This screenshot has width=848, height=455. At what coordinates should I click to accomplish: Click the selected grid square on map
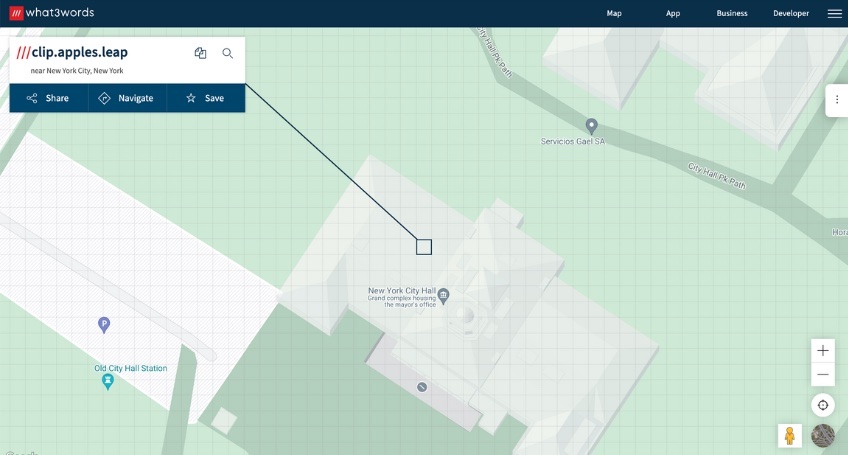[x=424, y=247]
